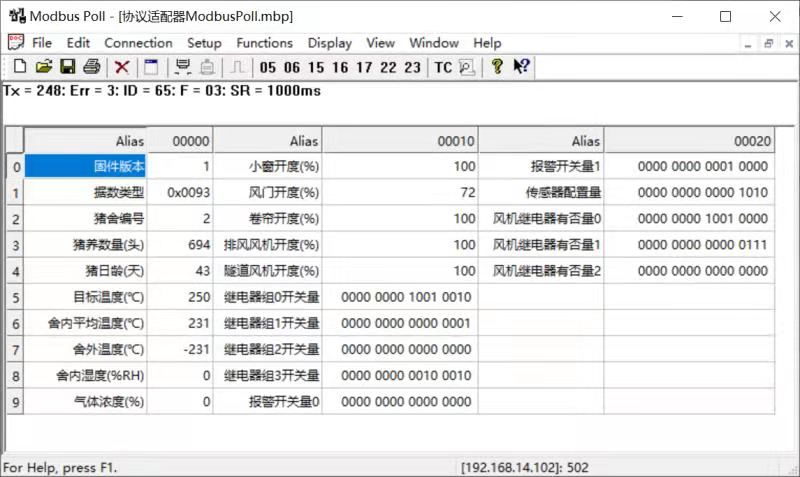Click the 报警开关量1 alias cell
The width and height of the screenshot is (800, 477).
(541, 166)
